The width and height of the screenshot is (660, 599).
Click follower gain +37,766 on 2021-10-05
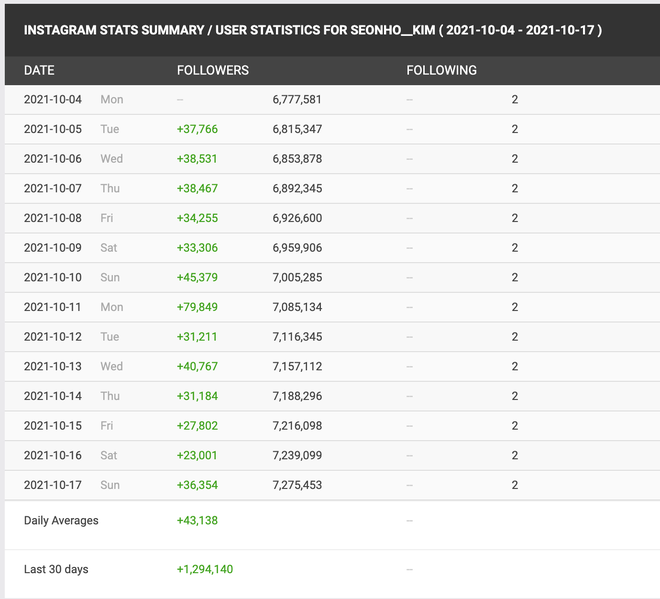pyautogui.click(x=197, y=130)
